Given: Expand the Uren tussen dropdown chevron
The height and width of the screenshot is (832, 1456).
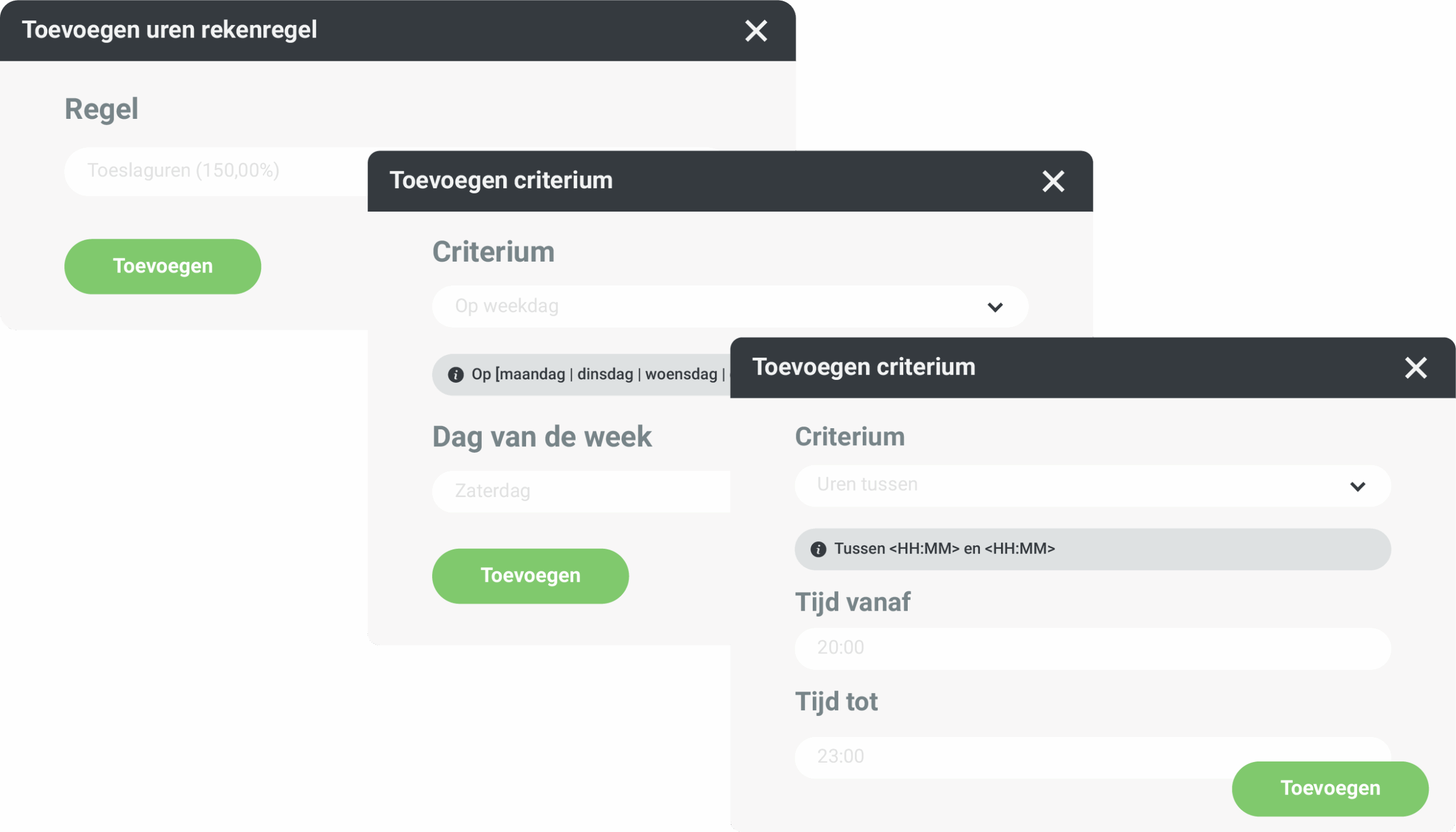Looking at the screenshot, I should tap(1357, 487).
